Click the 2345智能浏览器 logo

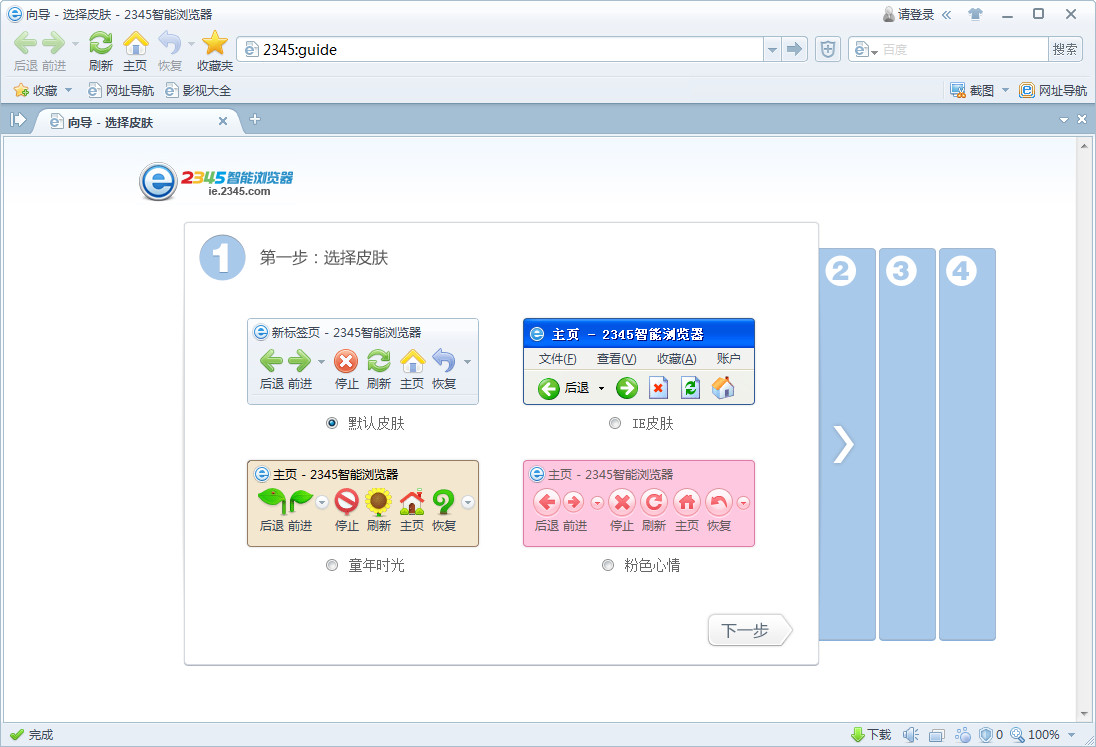216,181
